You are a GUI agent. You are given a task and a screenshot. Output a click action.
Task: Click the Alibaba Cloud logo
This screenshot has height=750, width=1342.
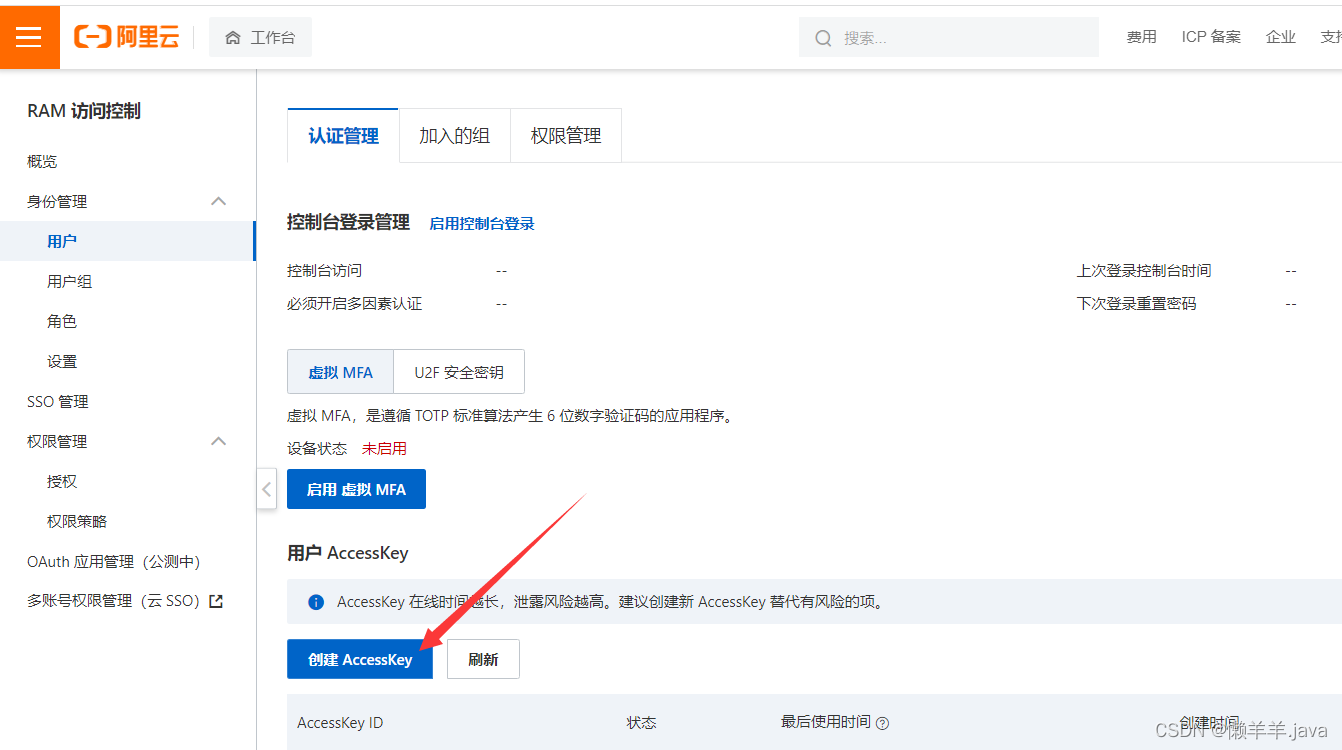[126, 37]
